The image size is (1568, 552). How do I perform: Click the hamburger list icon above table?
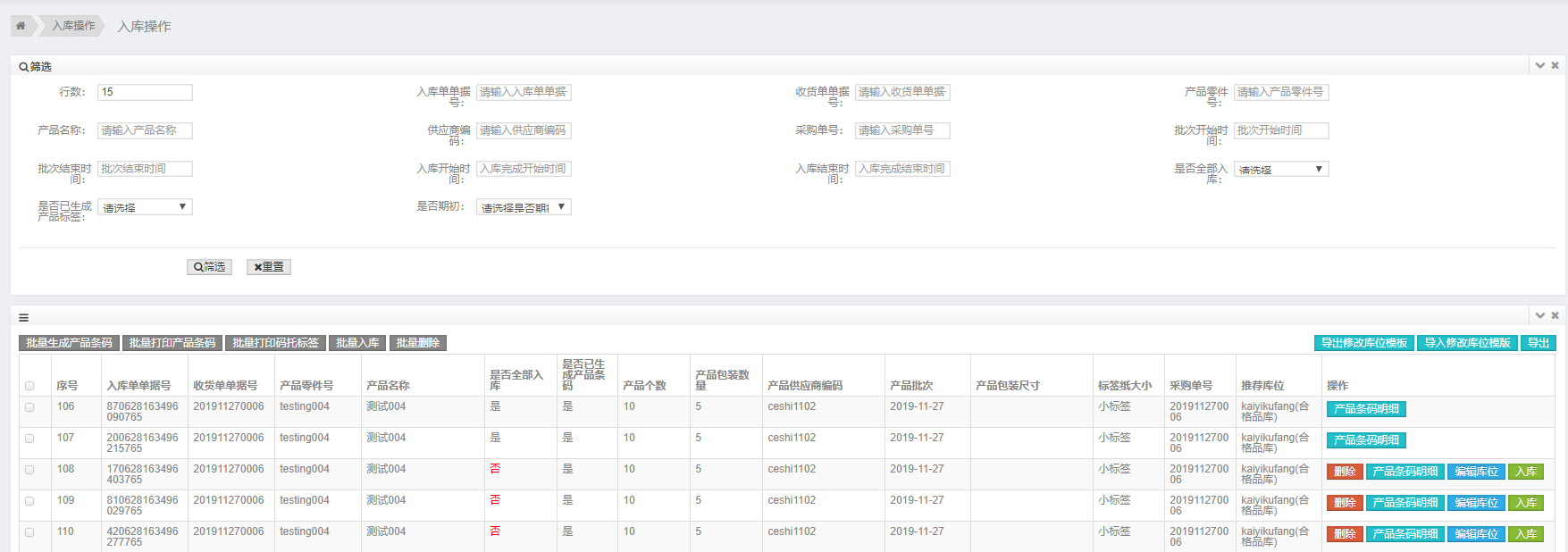coord(24,317)
